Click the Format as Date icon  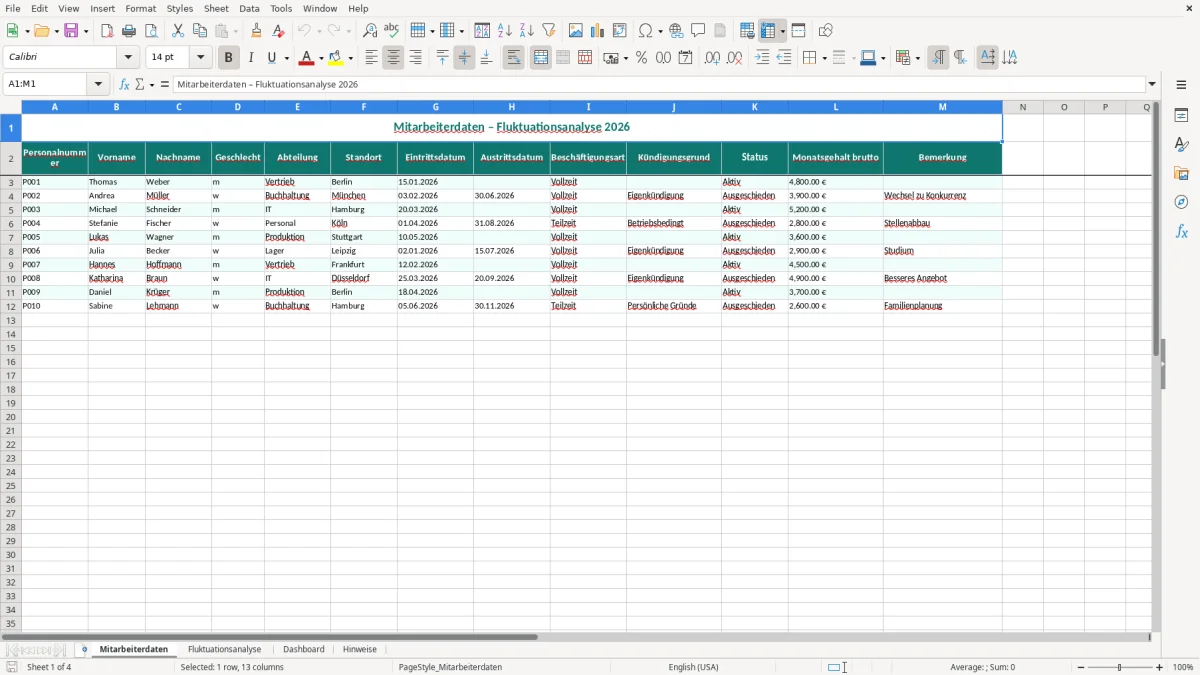[685, 58]
